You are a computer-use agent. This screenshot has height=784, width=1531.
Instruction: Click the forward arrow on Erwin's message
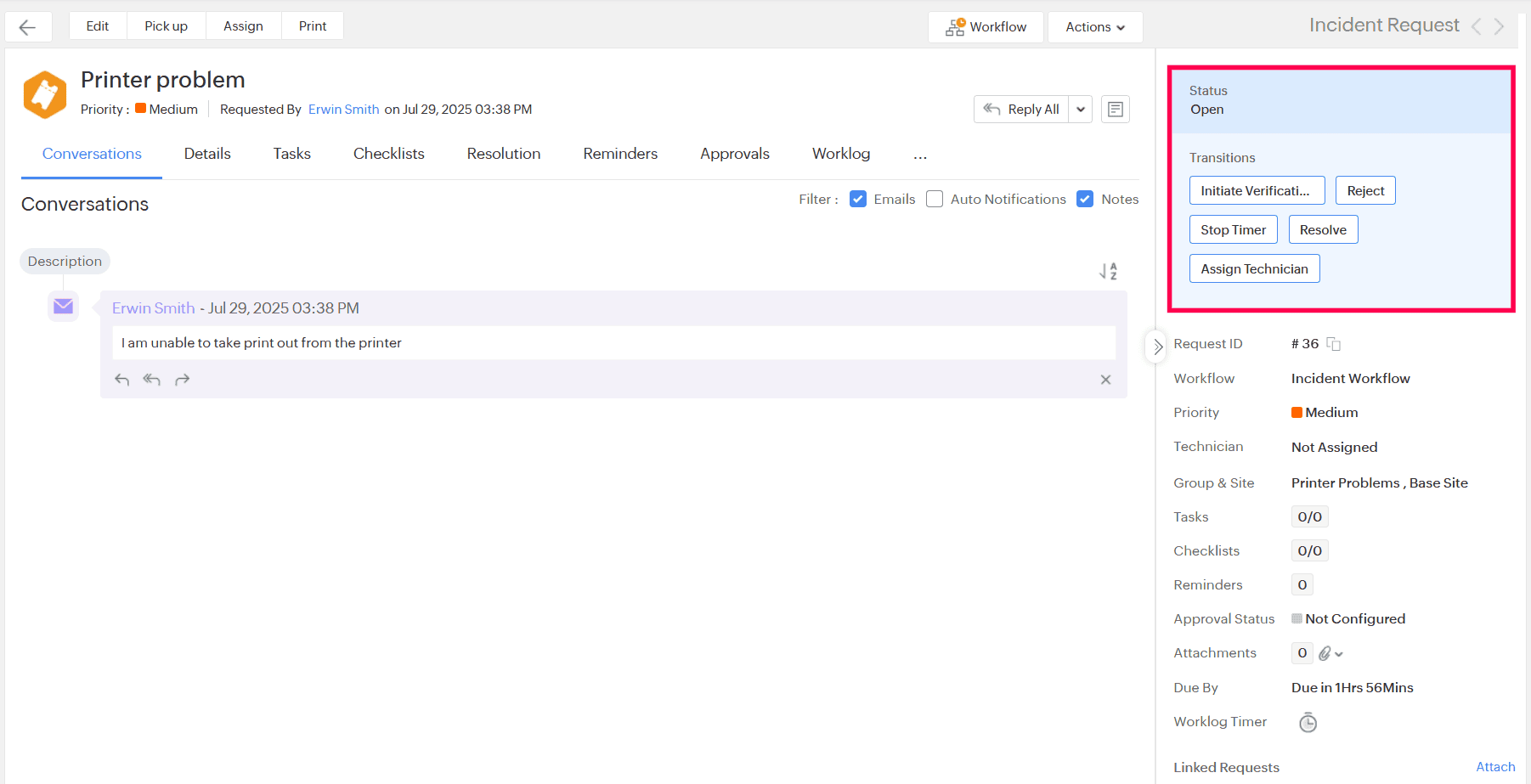182,380
